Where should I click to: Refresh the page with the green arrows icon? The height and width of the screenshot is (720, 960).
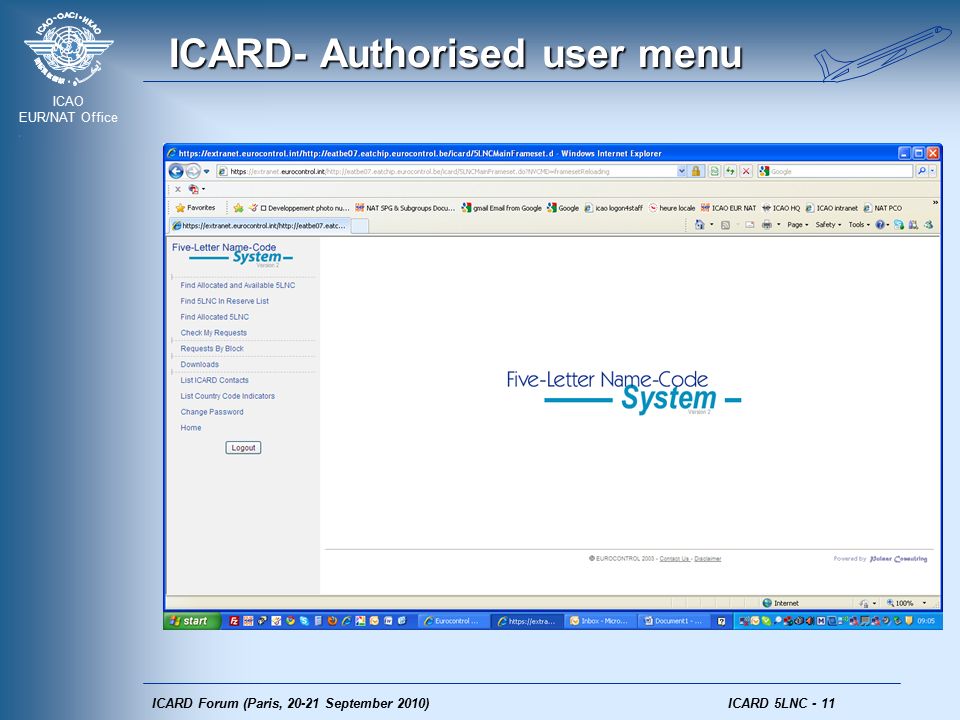[730, 171]
